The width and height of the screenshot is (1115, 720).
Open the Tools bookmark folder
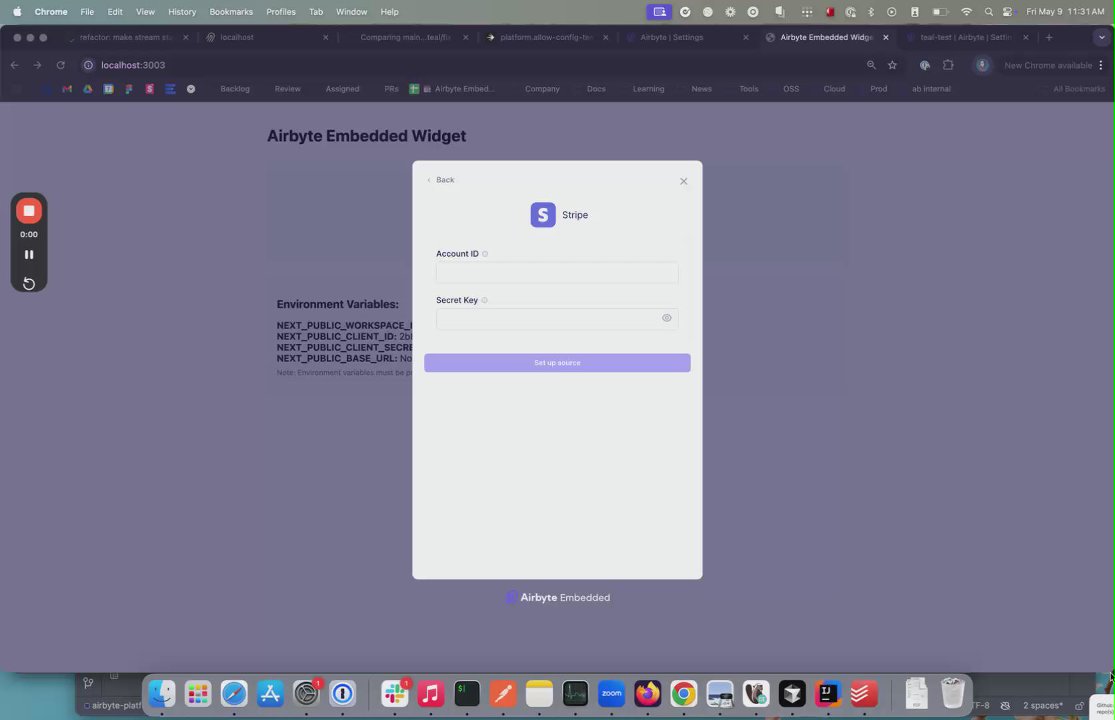tap(748, 89)
